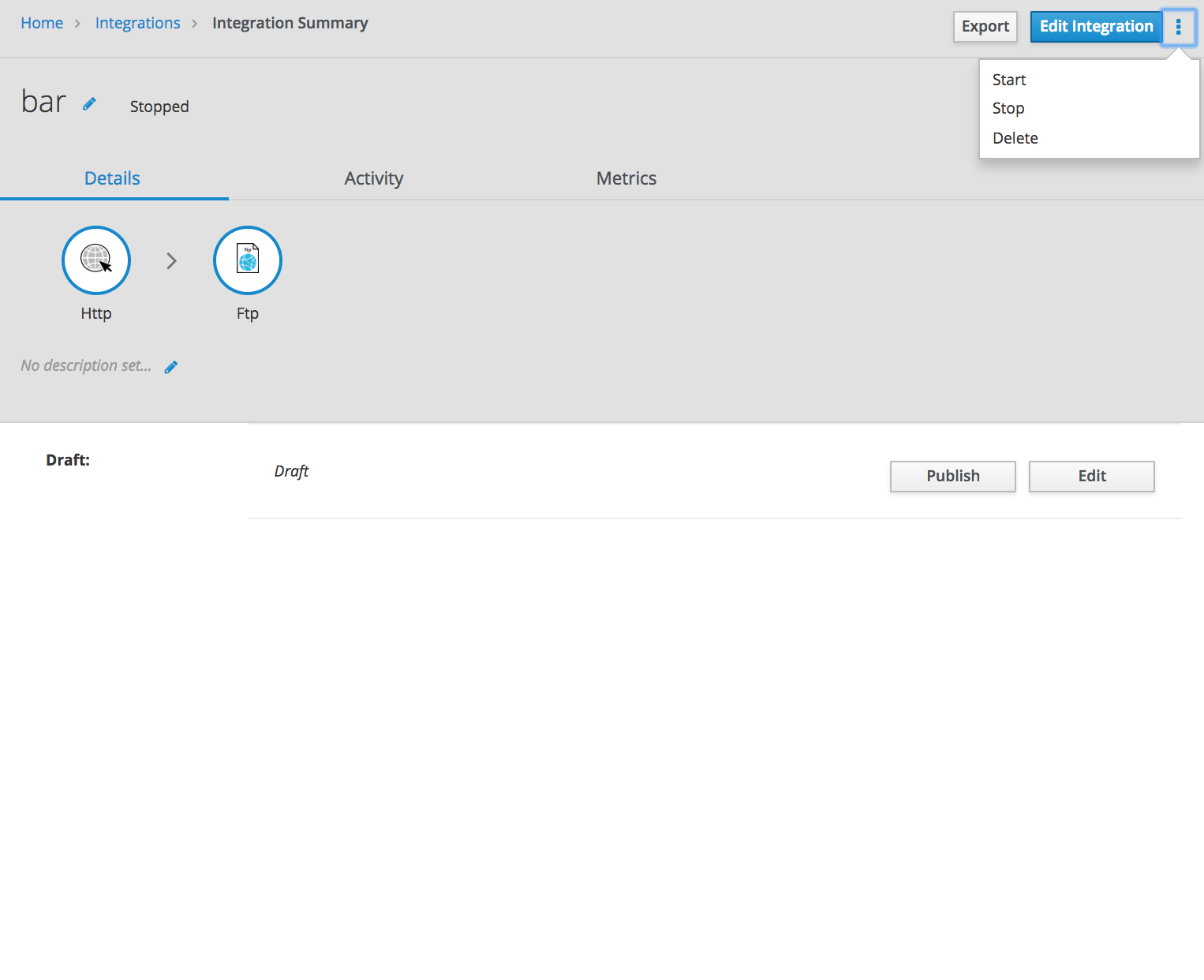
Task: Click the 'Ftp' step label
Action: pyautogui.click(x=248, y=313)
